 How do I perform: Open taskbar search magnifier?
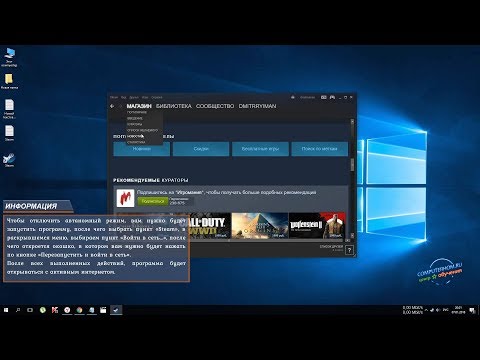(18, 310)
